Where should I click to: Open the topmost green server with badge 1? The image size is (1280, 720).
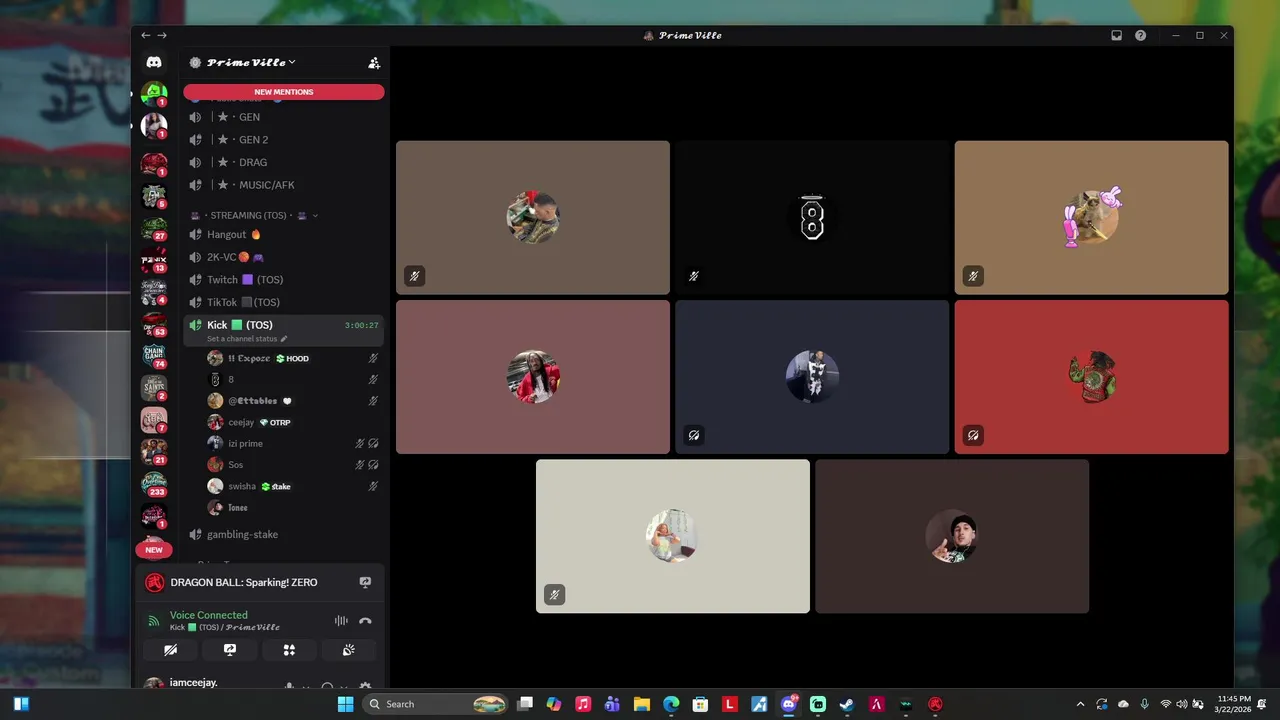154,94
